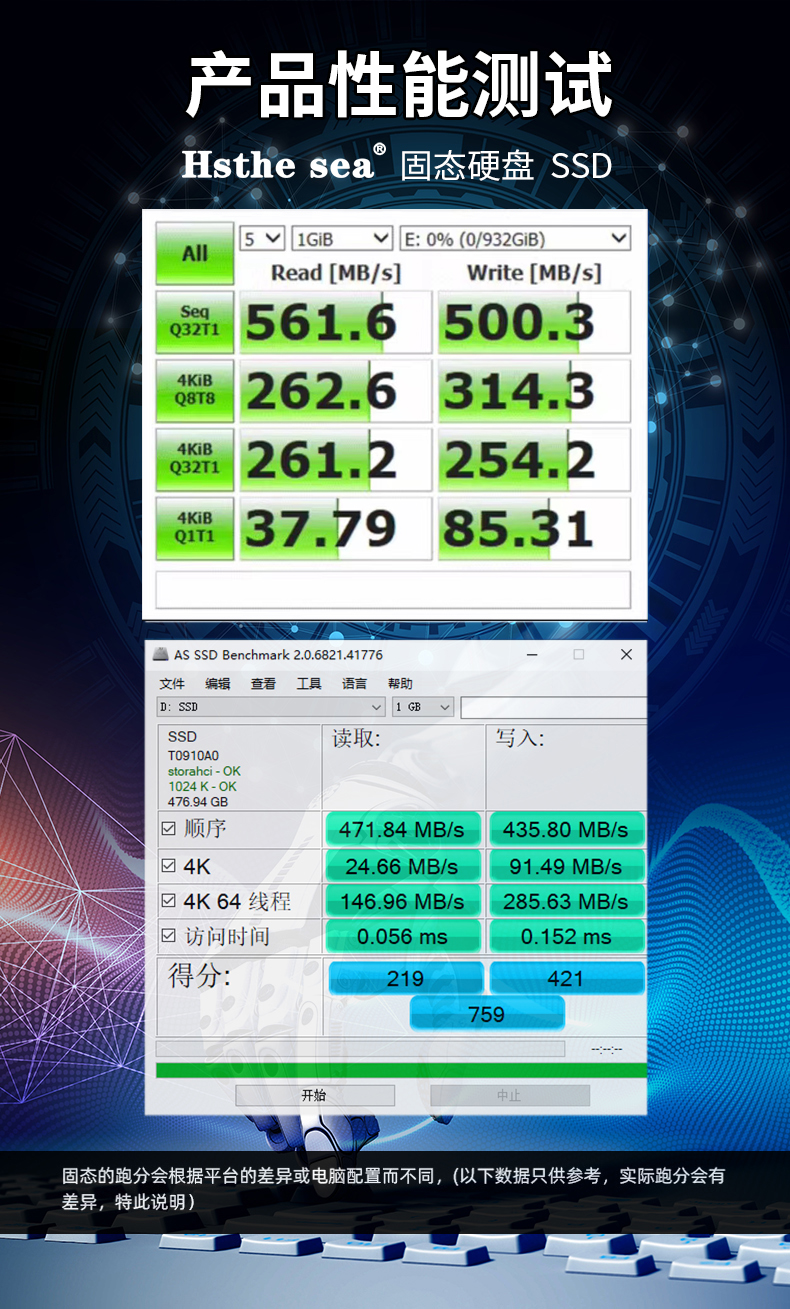Click the empty text field beside 1 GB dropdown
Viewport: 790px width, 1309px height.
click(553, 707)
